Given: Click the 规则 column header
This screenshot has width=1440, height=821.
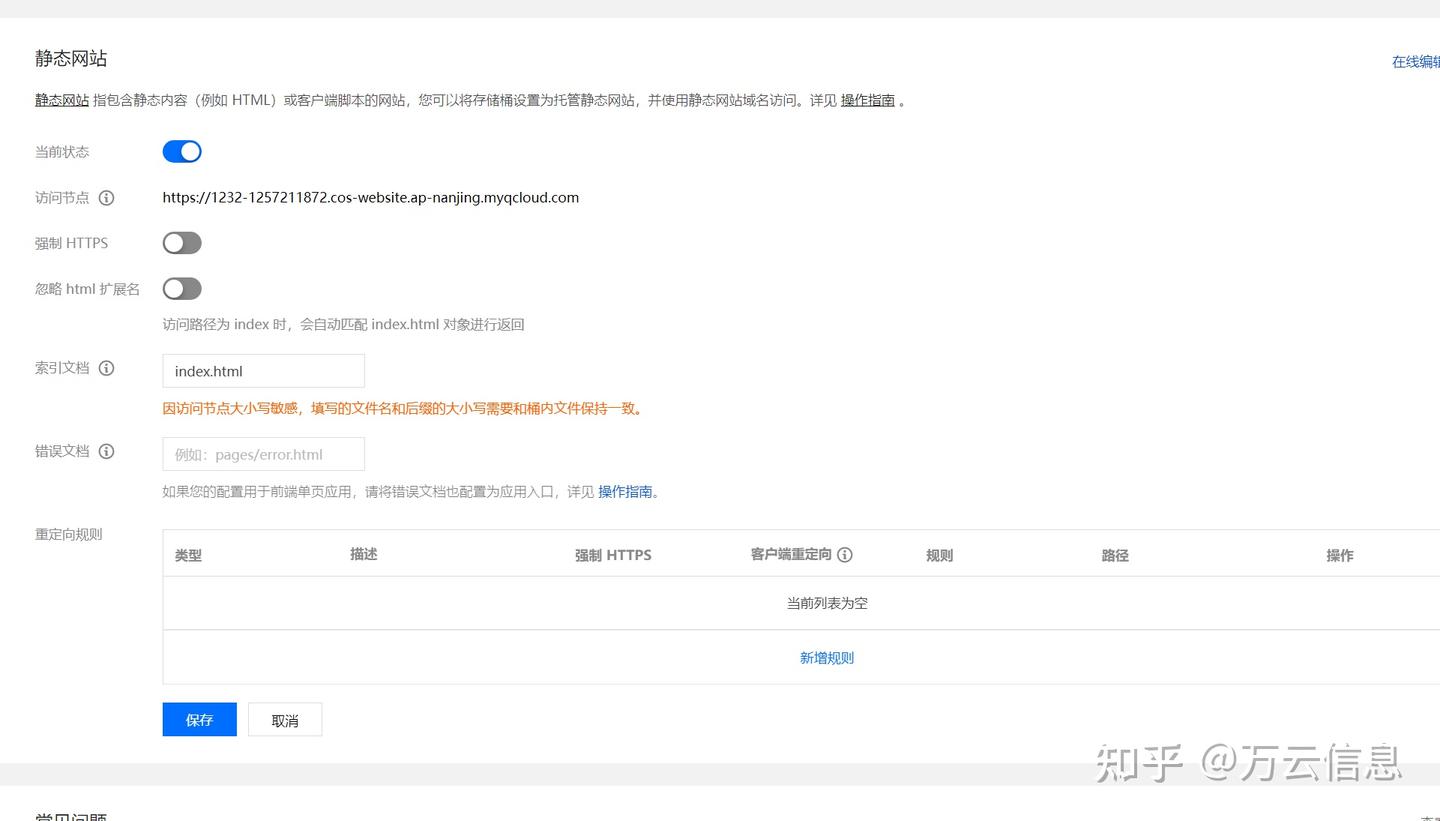Looking at the screenshot, I should tap(939, 554).
